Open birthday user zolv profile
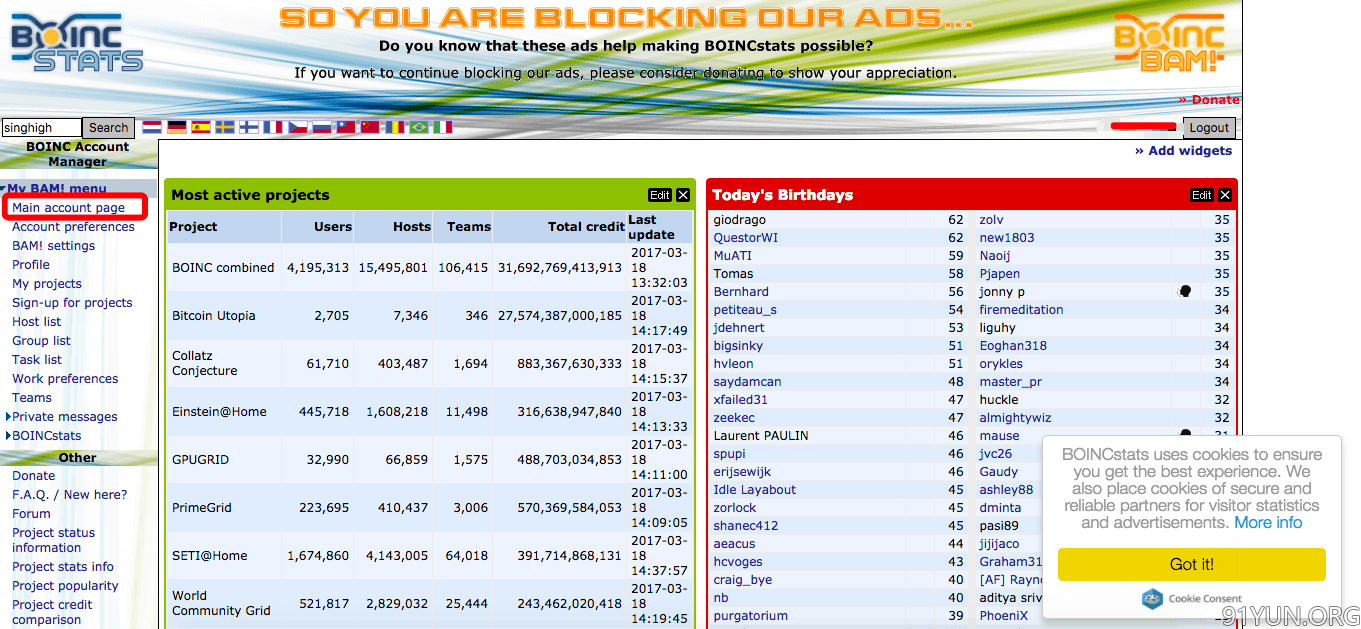This screenshot has width=1361, height=629. 992,220
